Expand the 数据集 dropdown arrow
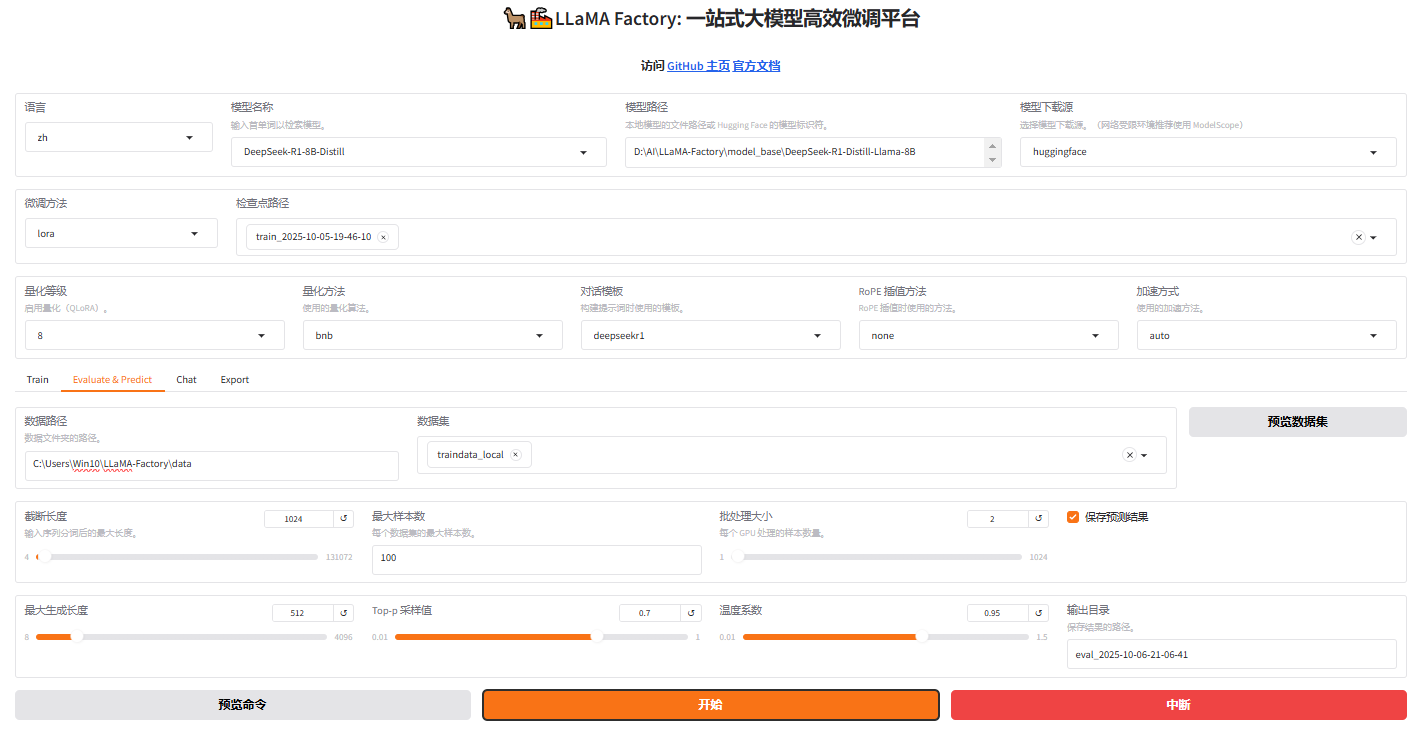 point(1144,455)
